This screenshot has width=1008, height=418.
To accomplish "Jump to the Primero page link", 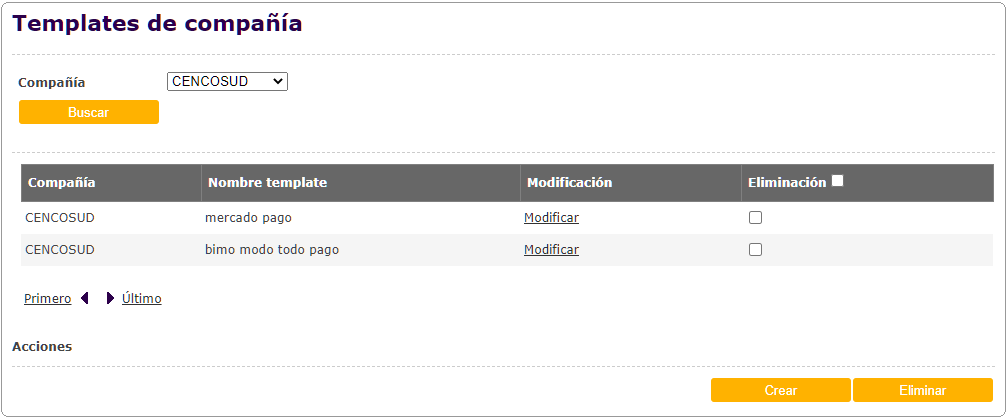I will pyautogui.click(x=47, y=298).
